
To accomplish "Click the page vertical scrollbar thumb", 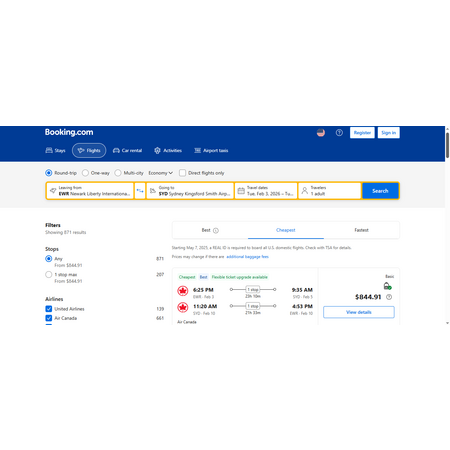I will tap(447, 145).
